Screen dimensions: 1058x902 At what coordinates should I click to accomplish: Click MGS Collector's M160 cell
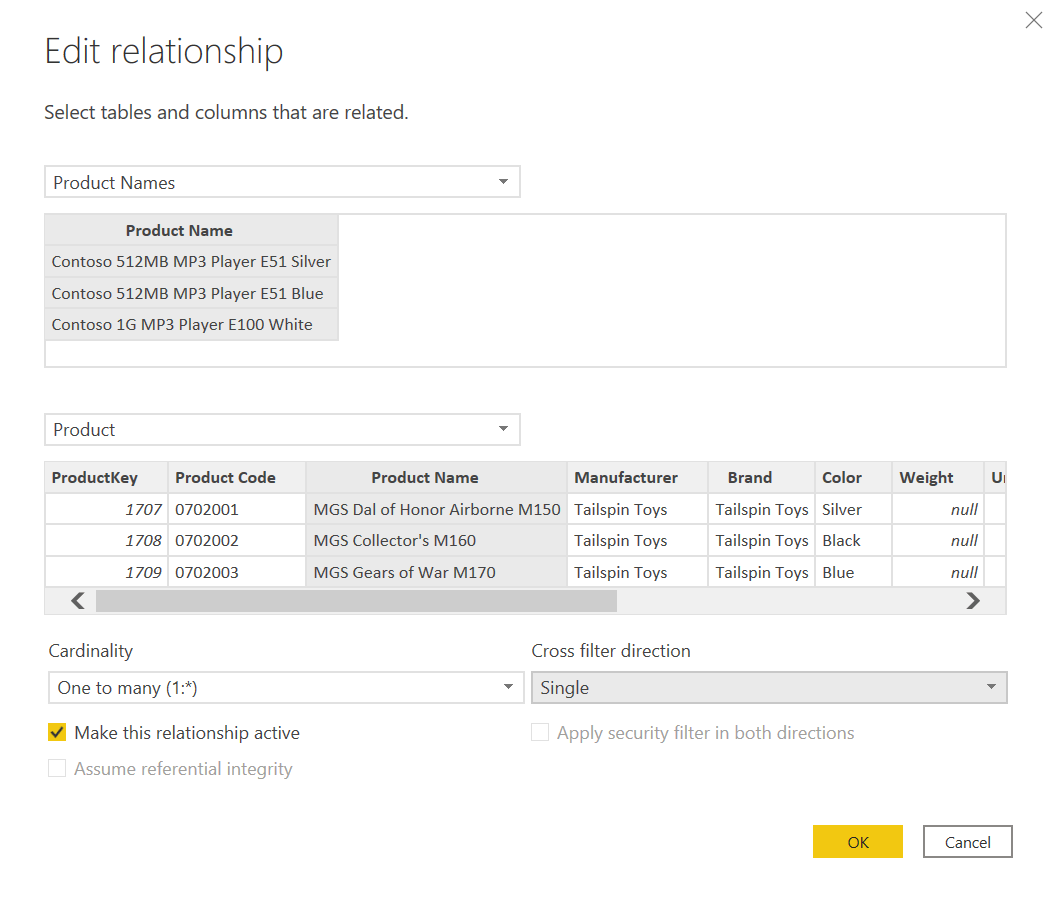[x=437, y=540]
